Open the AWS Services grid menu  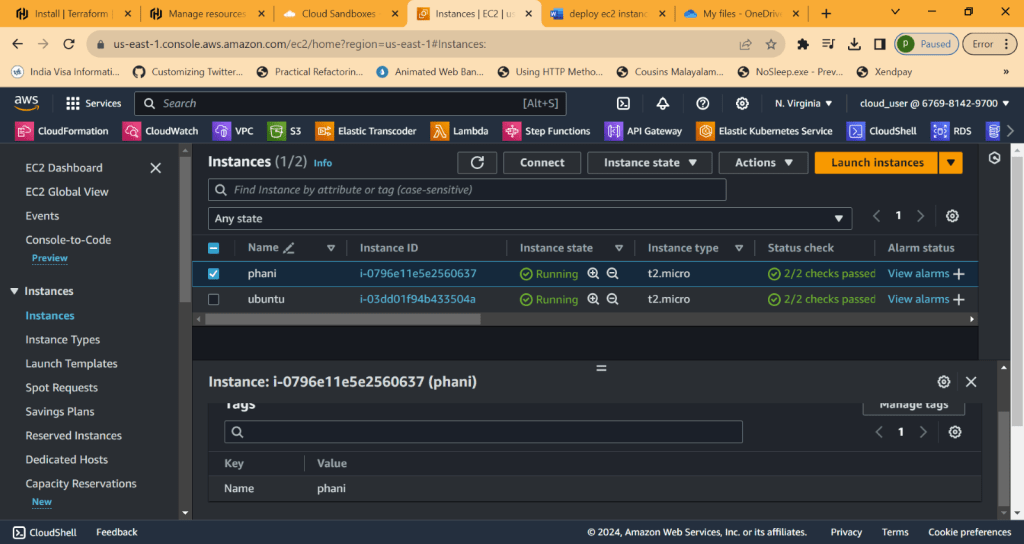point(93,103)
